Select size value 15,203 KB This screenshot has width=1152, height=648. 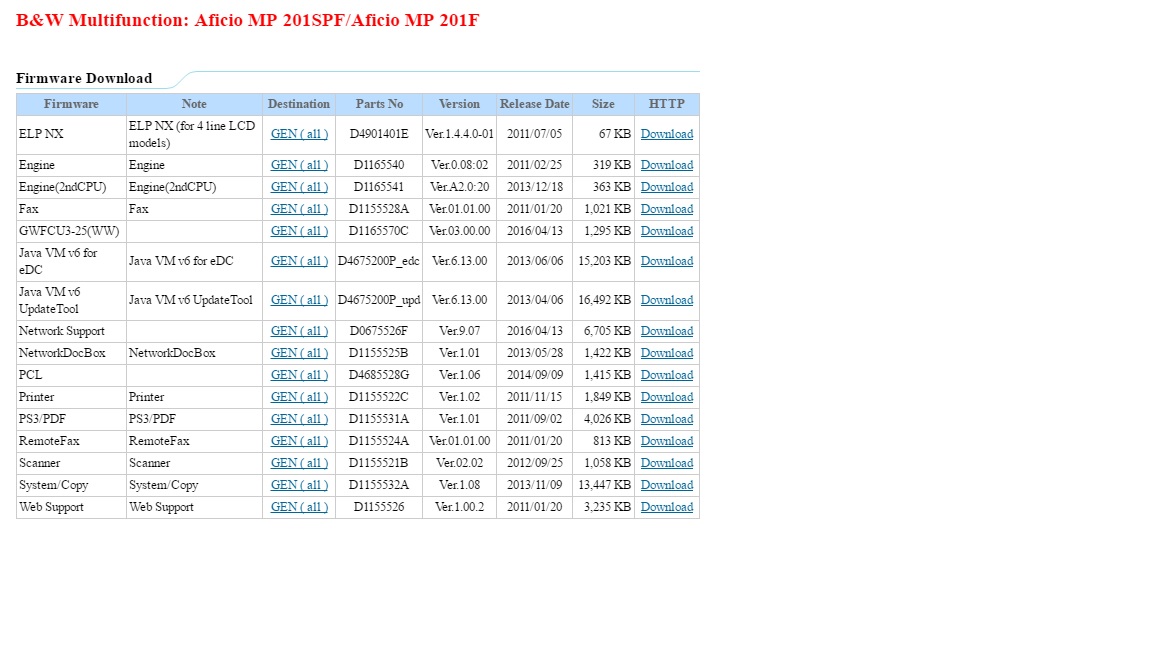tap(605, 261)
